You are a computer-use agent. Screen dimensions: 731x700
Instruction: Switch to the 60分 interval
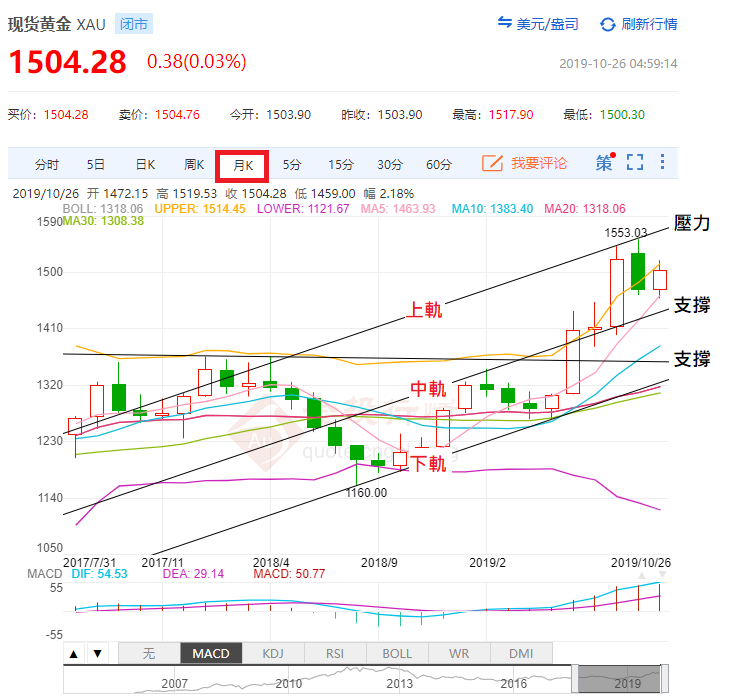pyautogui.click(x=438, y=164)
